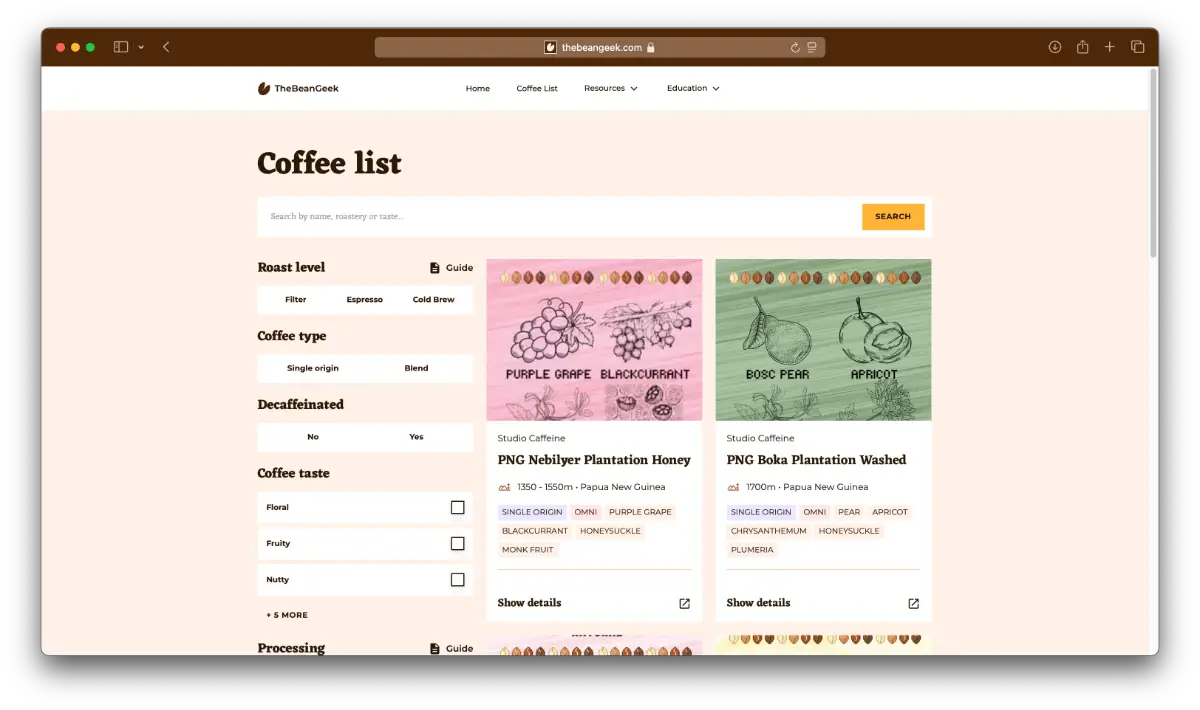This screenshot has width=1200, height=710.
Task: Open the Processing guide document icon
Action: 434,648
